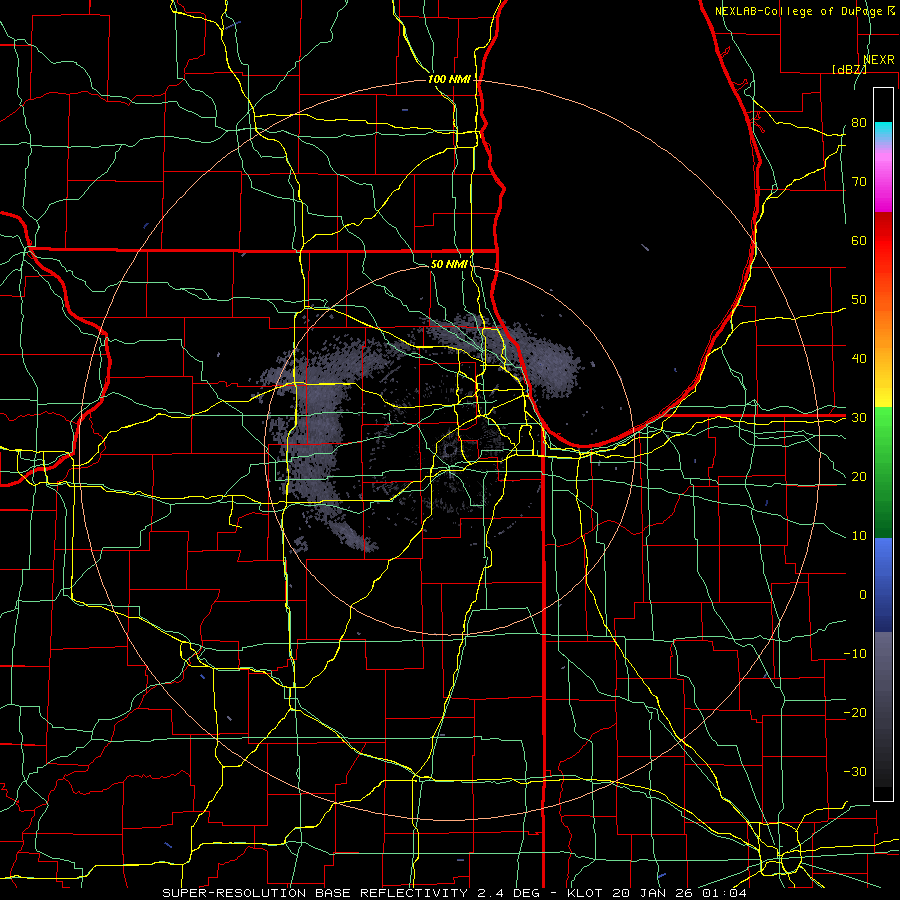Click the 0 dBZ scale label
900x900 pixels.
[863, 595]
